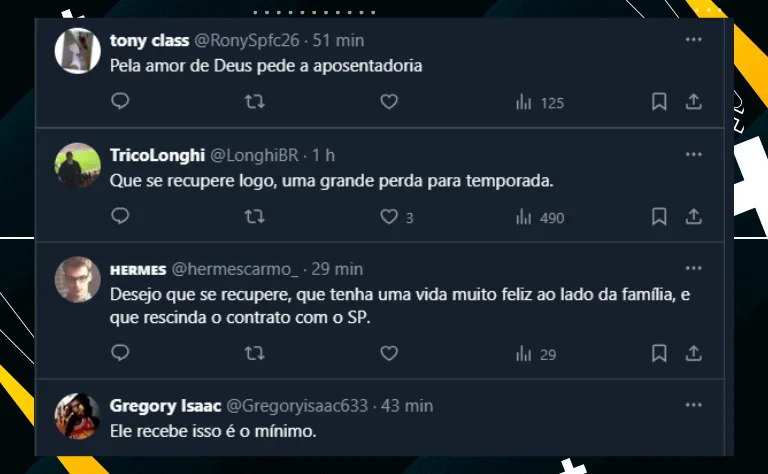Reply to TricoLonghi's tweet
The width and height of the screenshot is (768, 474).
[x=120, y=216]
